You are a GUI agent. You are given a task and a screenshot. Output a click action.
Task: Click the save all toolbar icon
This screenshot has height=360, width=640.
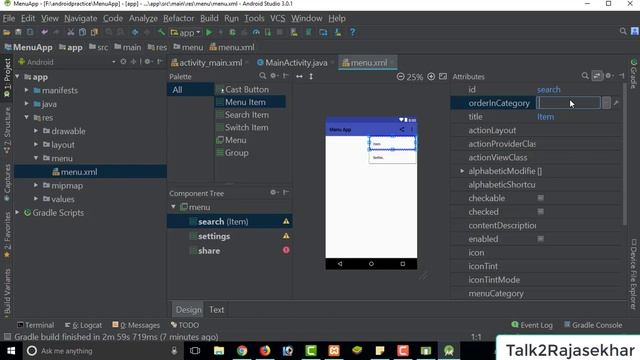pos(18,32)
